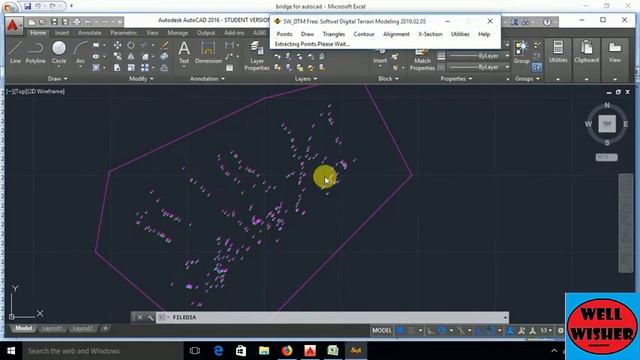The width and height of the screenshot is (640, 360).
Task: Click the AutoCAD application menu logo
Action: (13, 25)
